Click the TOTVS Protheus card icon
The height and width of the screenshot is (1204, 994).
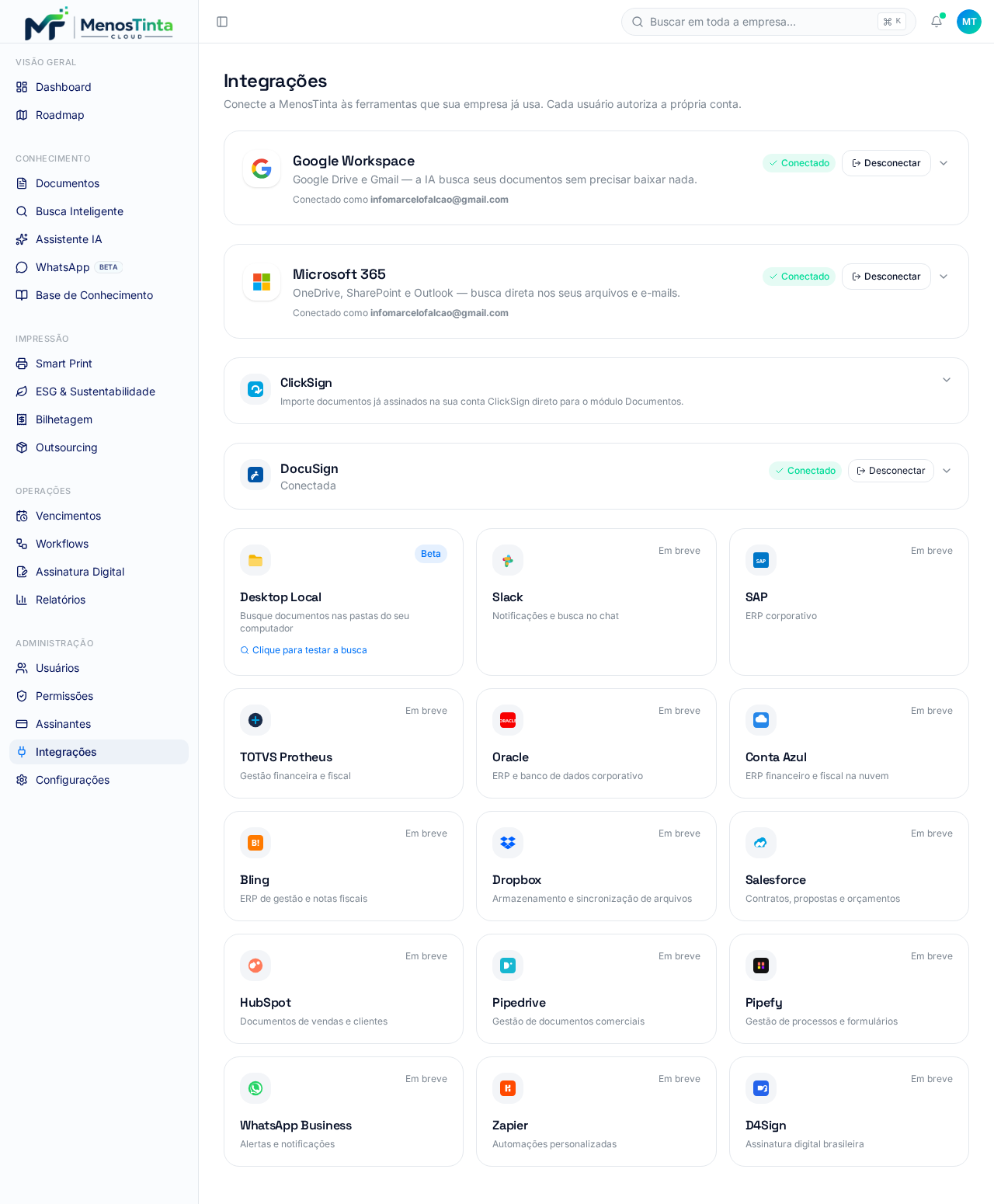pyautogui.click(x=255, y=720)
